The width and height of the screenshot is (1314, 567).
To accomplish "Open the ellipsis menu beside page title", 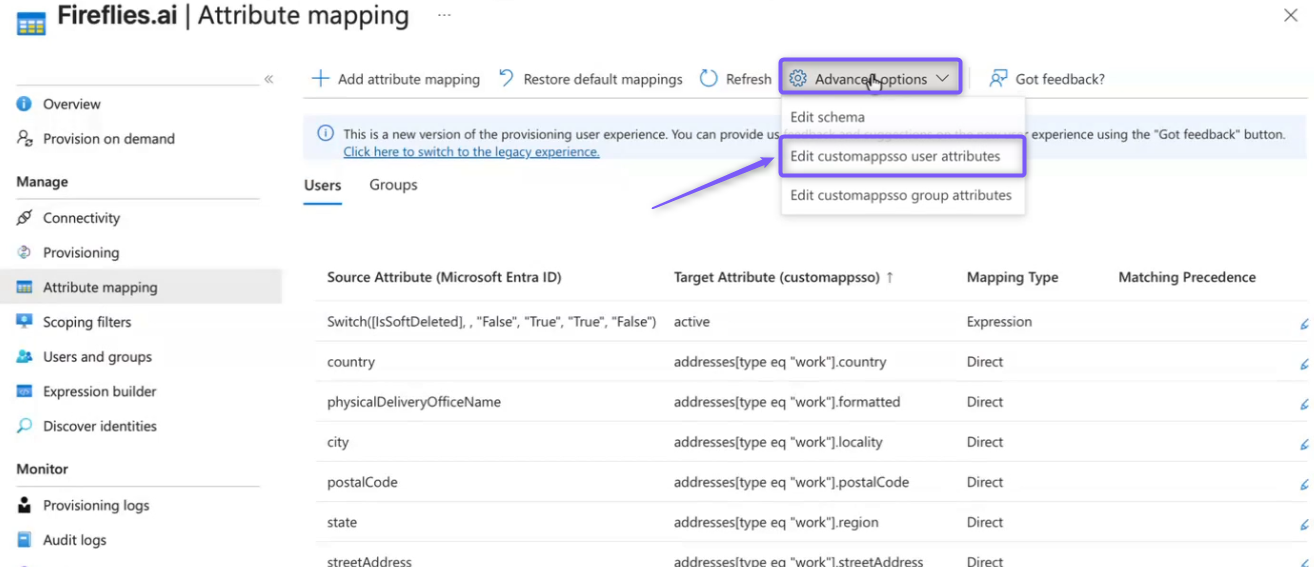I will pos(444,16).
